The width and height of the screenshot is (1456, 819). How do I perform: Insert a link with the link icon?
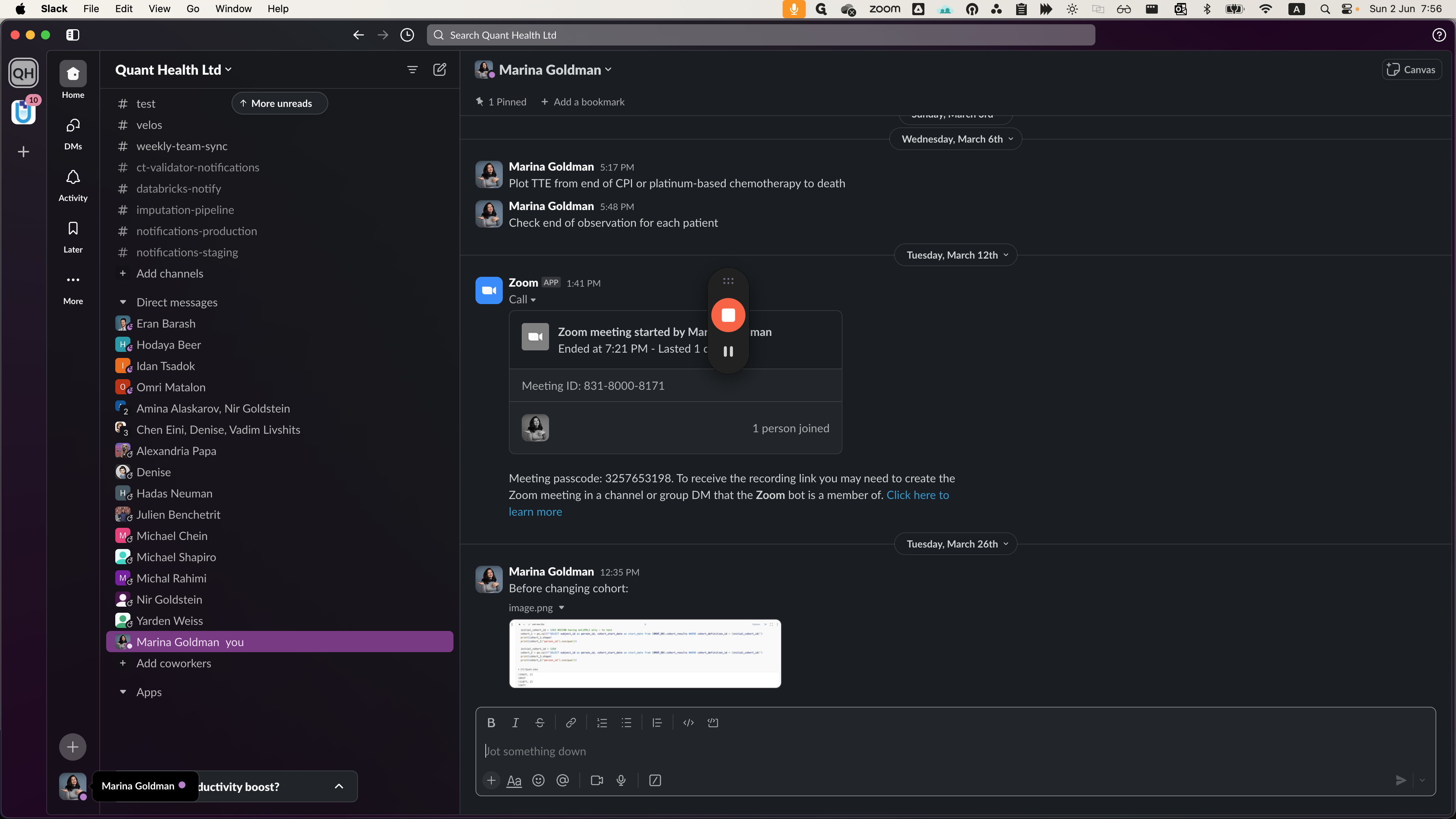571,722
